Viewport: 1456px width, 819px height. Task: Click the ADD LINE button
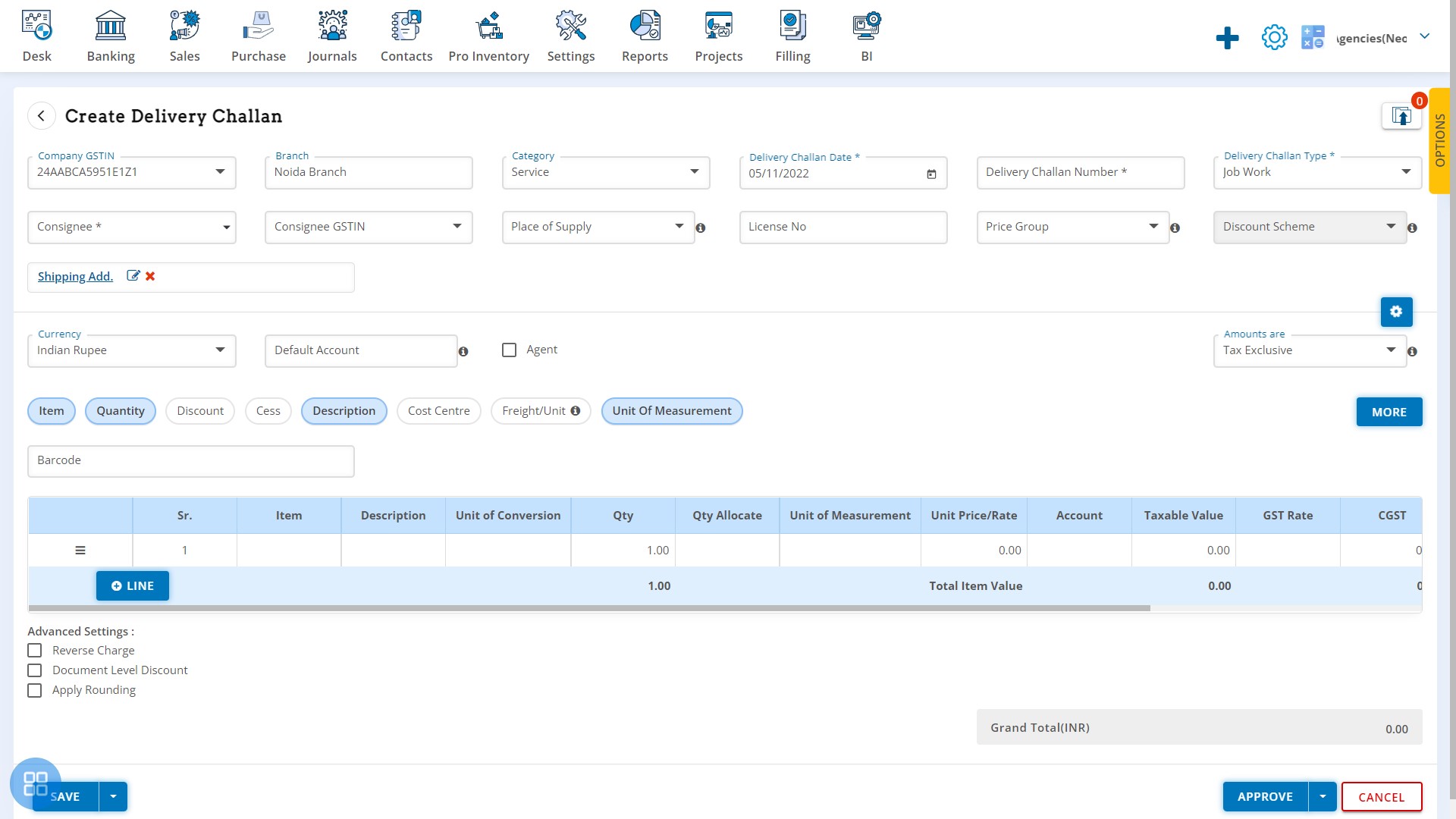pos(132,585)
